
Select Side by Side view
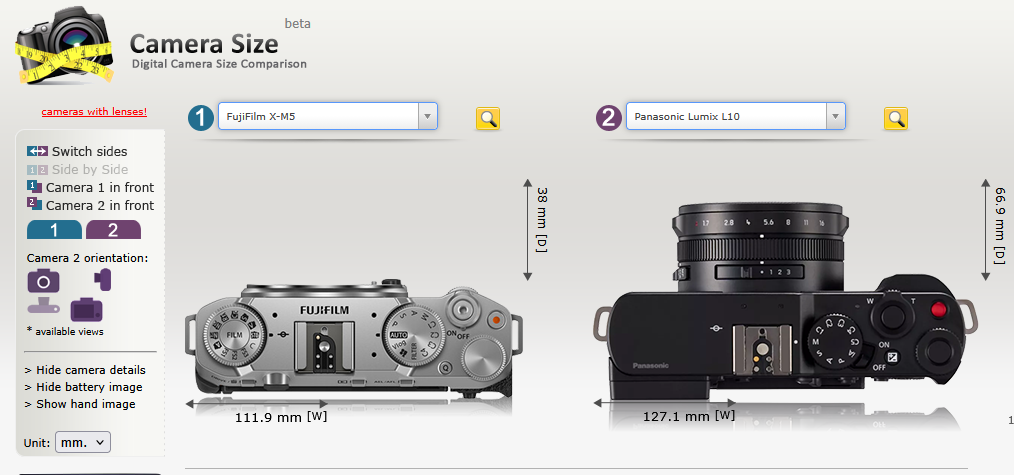click(x=90, y=170)
